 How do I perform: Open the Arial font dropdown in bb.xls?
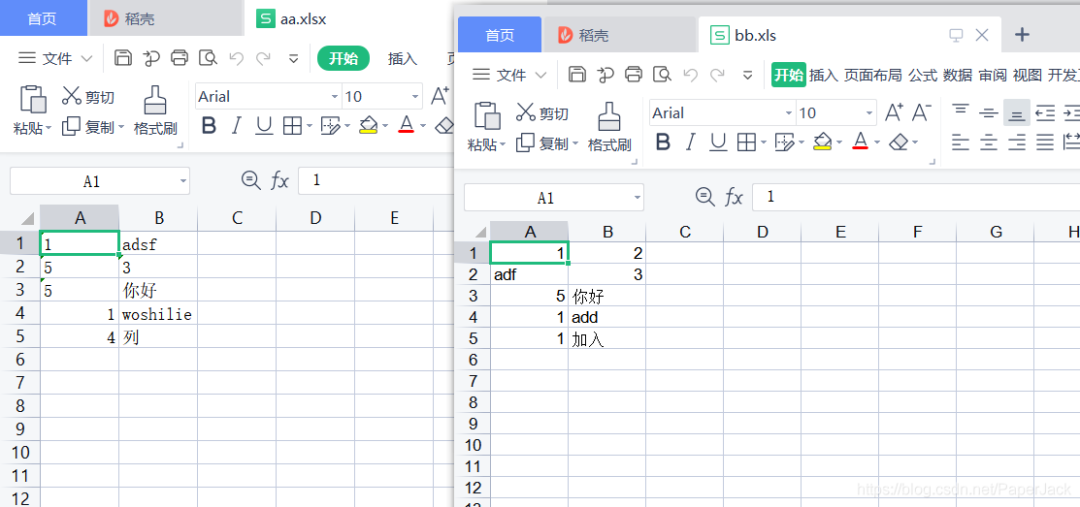(789, 113)
